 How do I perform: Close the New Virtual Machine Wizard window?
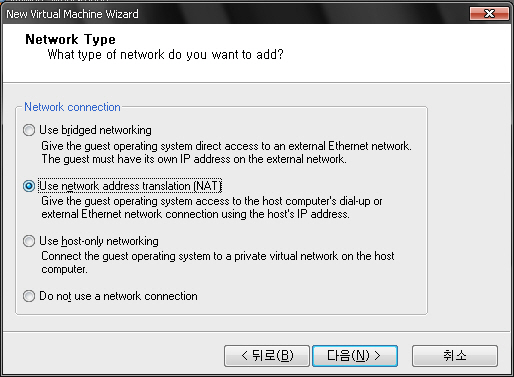489,14
